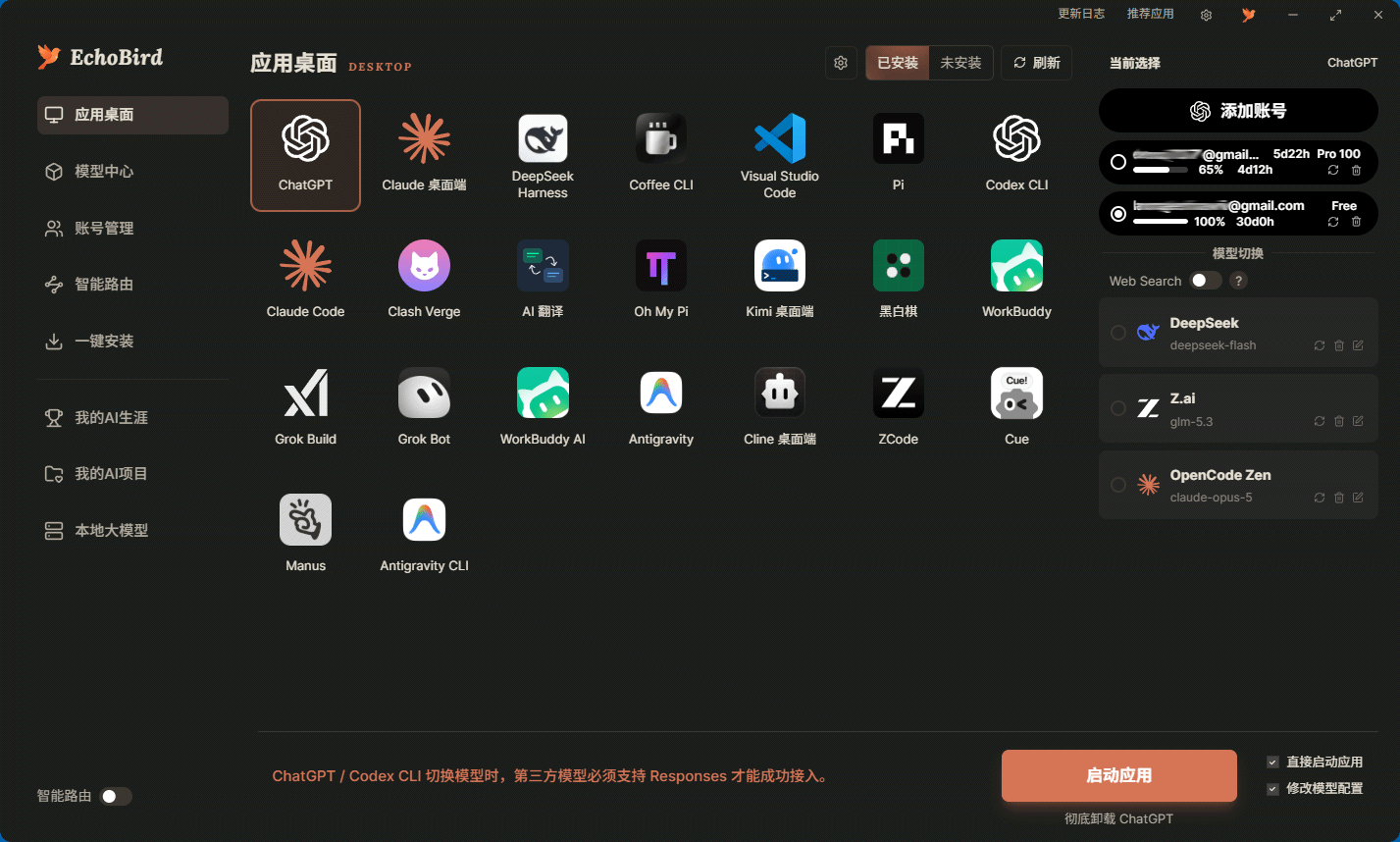The height and width of the screenshot is (842, 1400).
Task: Pick the Claude Code app icon
Action: pos(305,265)
